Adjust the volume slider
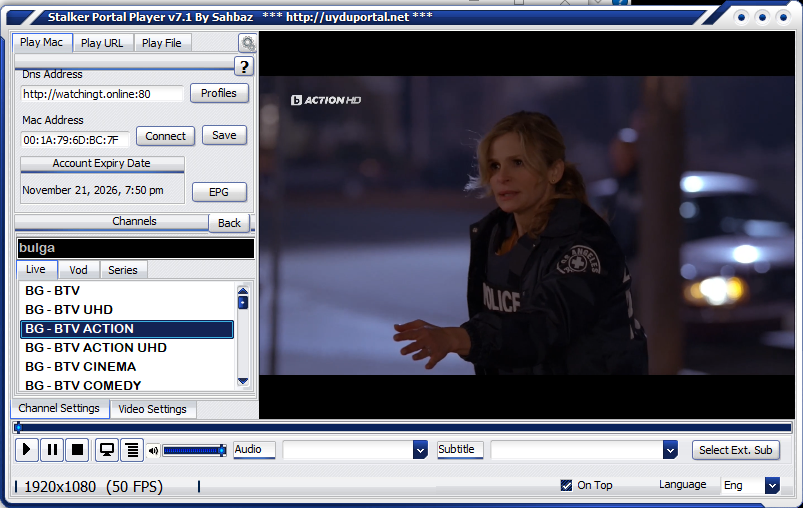Screen dimensions: 803x508 click(195, 451)
